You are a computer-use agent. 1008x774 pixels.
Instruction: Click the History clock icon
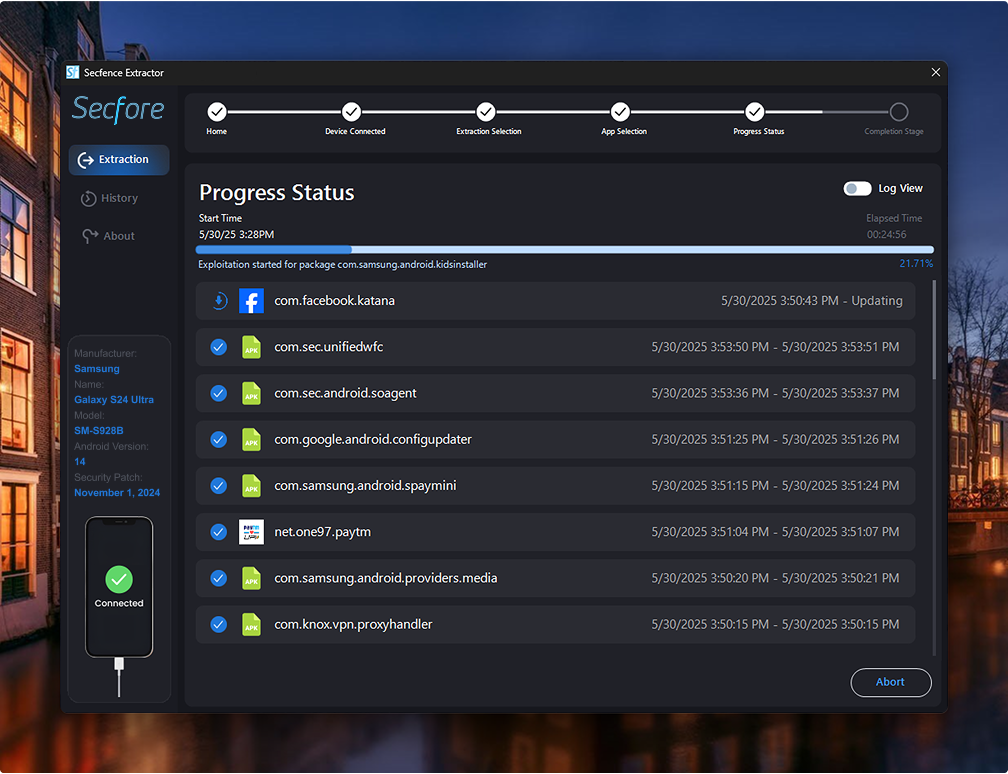[x=88, y=199]
